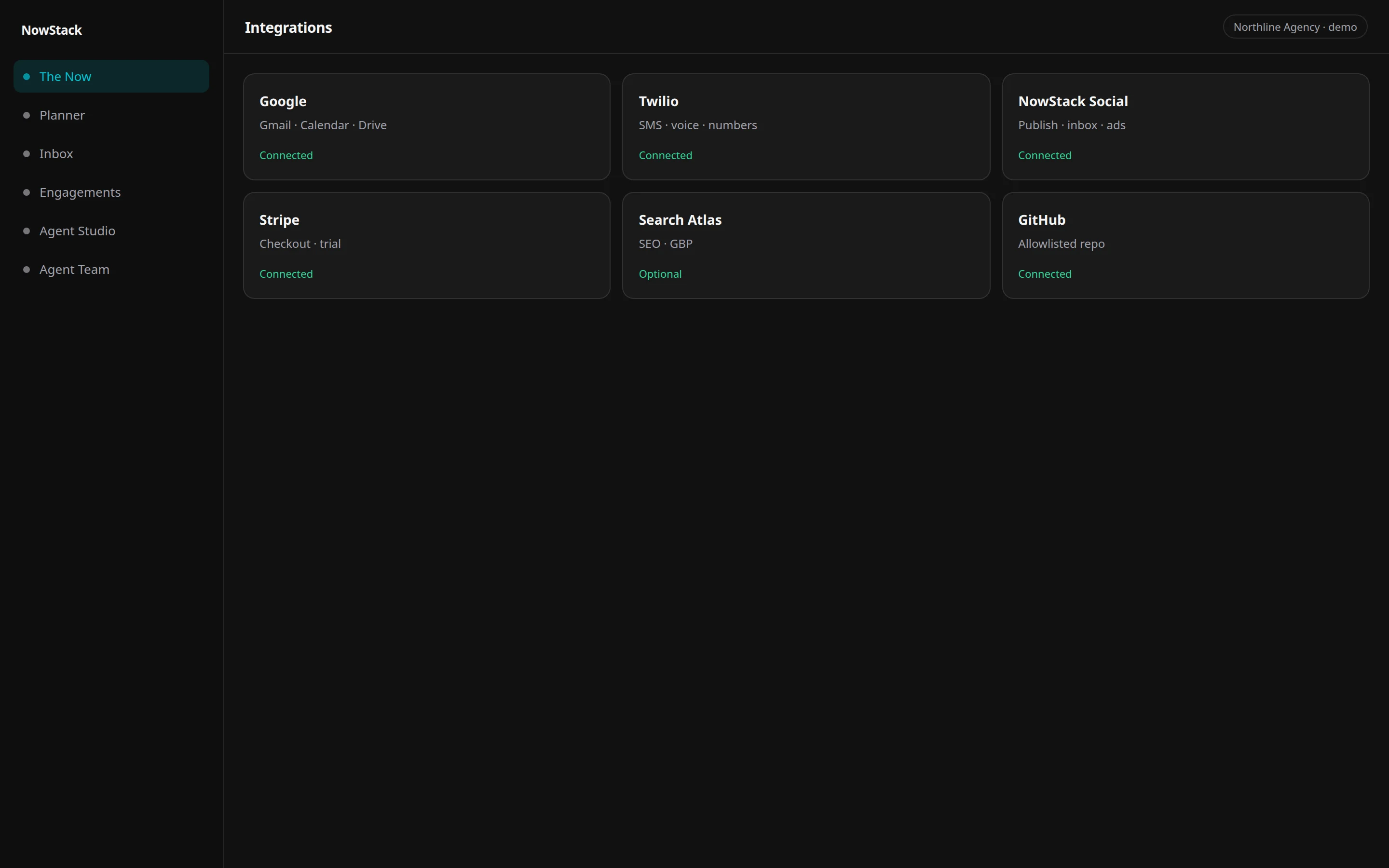Viewport: 1389px width, 868px height.
Task: Open the GitHub integration title
Action: click(x=1042, y=220)
